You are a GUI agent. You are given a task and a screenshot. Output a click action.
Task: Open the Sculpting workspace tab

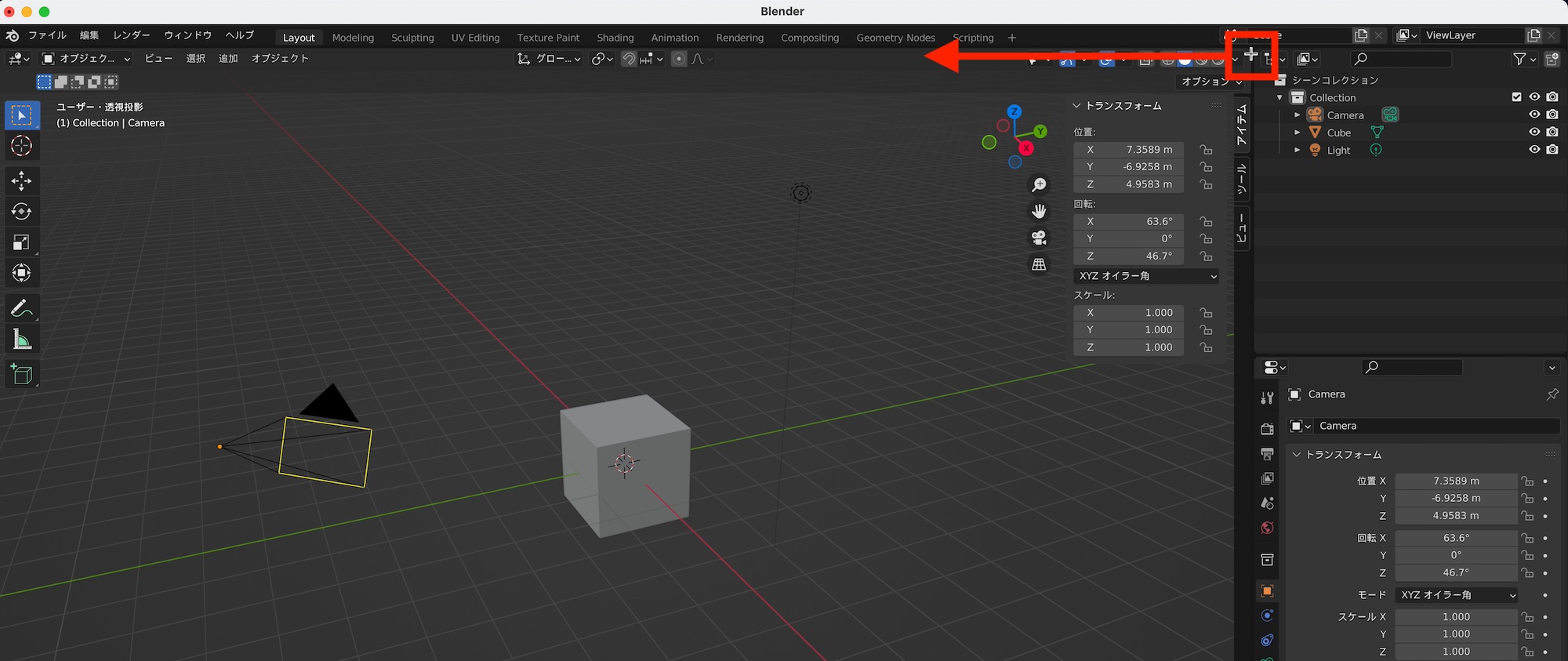[x=412, y=38]
